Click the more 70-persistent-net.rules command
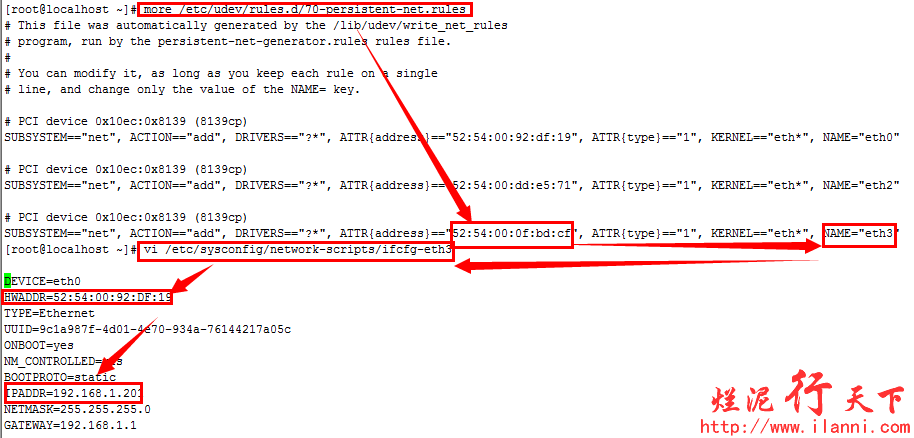 tap(305, 10)
